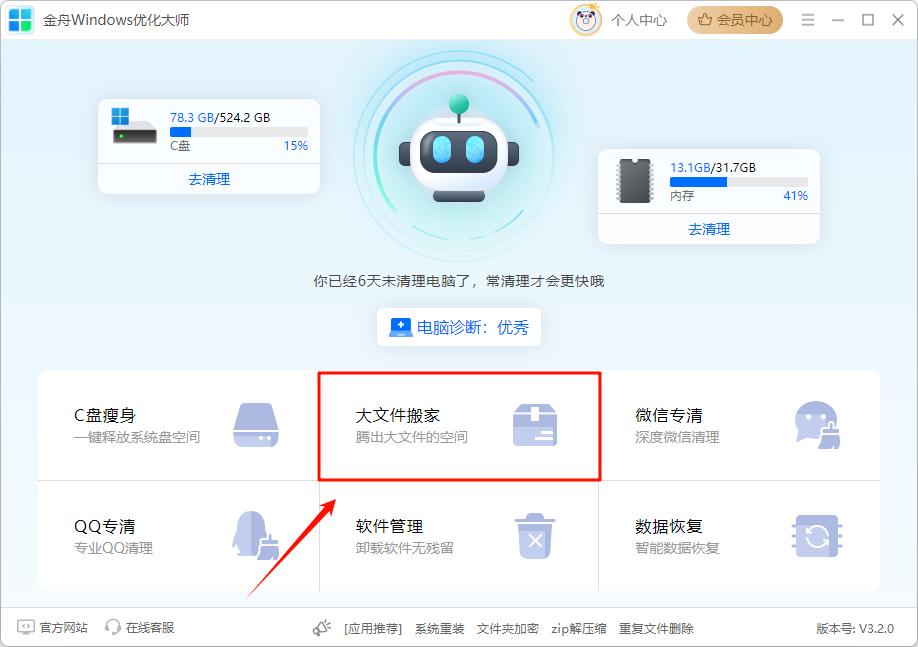Click the megaphone announcement icon

tap(321, 628)
